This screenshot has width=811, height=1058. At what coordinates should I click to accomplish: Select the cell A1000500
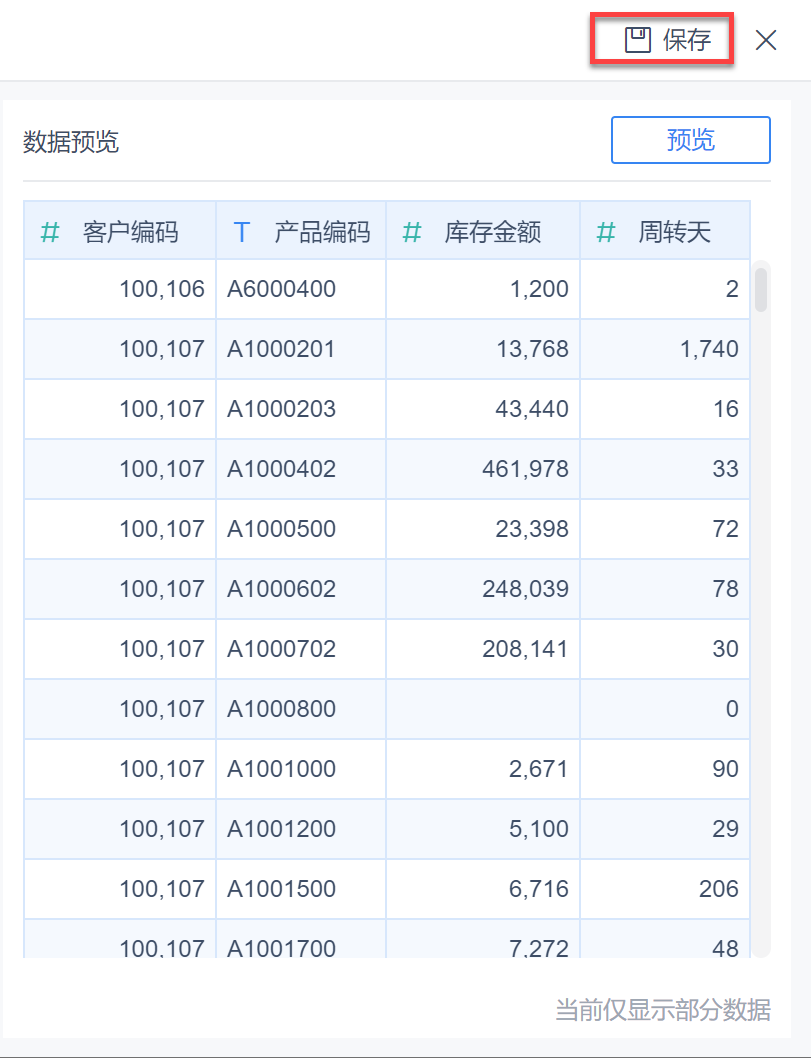(x=301, y=529)
